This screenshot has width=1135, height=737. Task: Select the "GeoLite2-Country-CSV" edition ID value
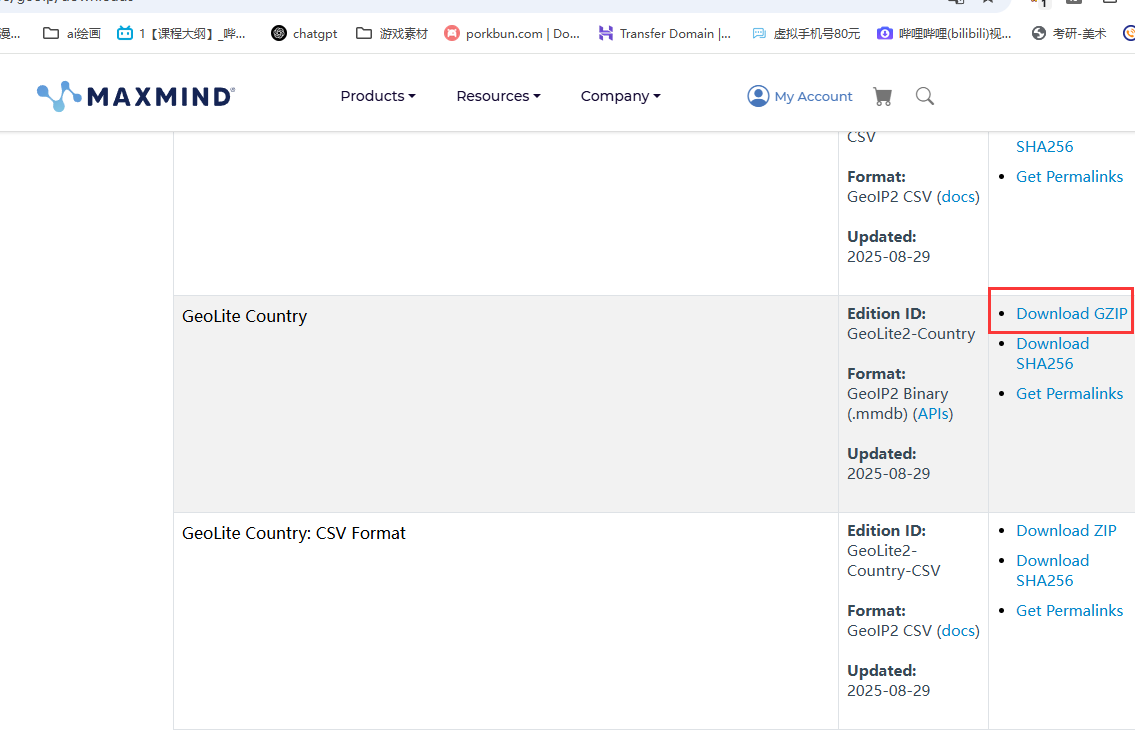(893, 560)
